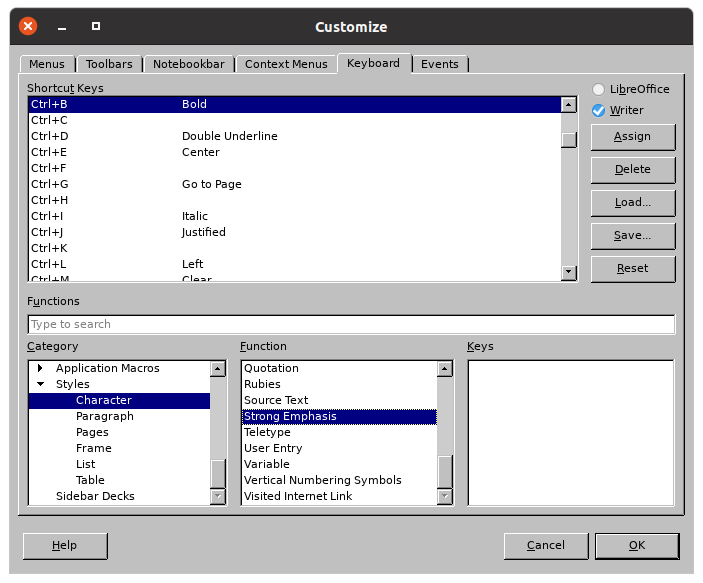Maximize the Customize window

tap(96, 26)
